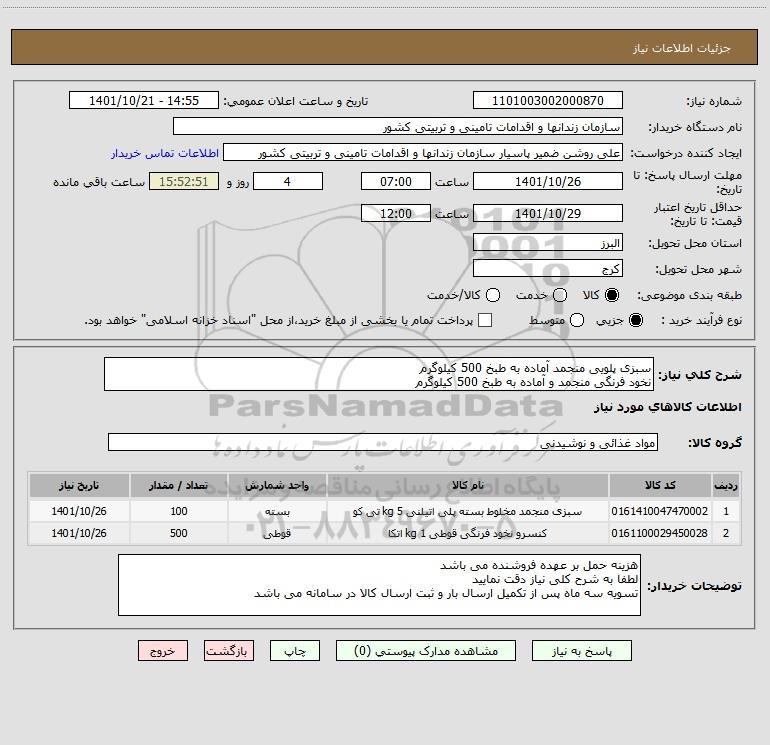Click the buyer notes text box

[x=380, y=585]
